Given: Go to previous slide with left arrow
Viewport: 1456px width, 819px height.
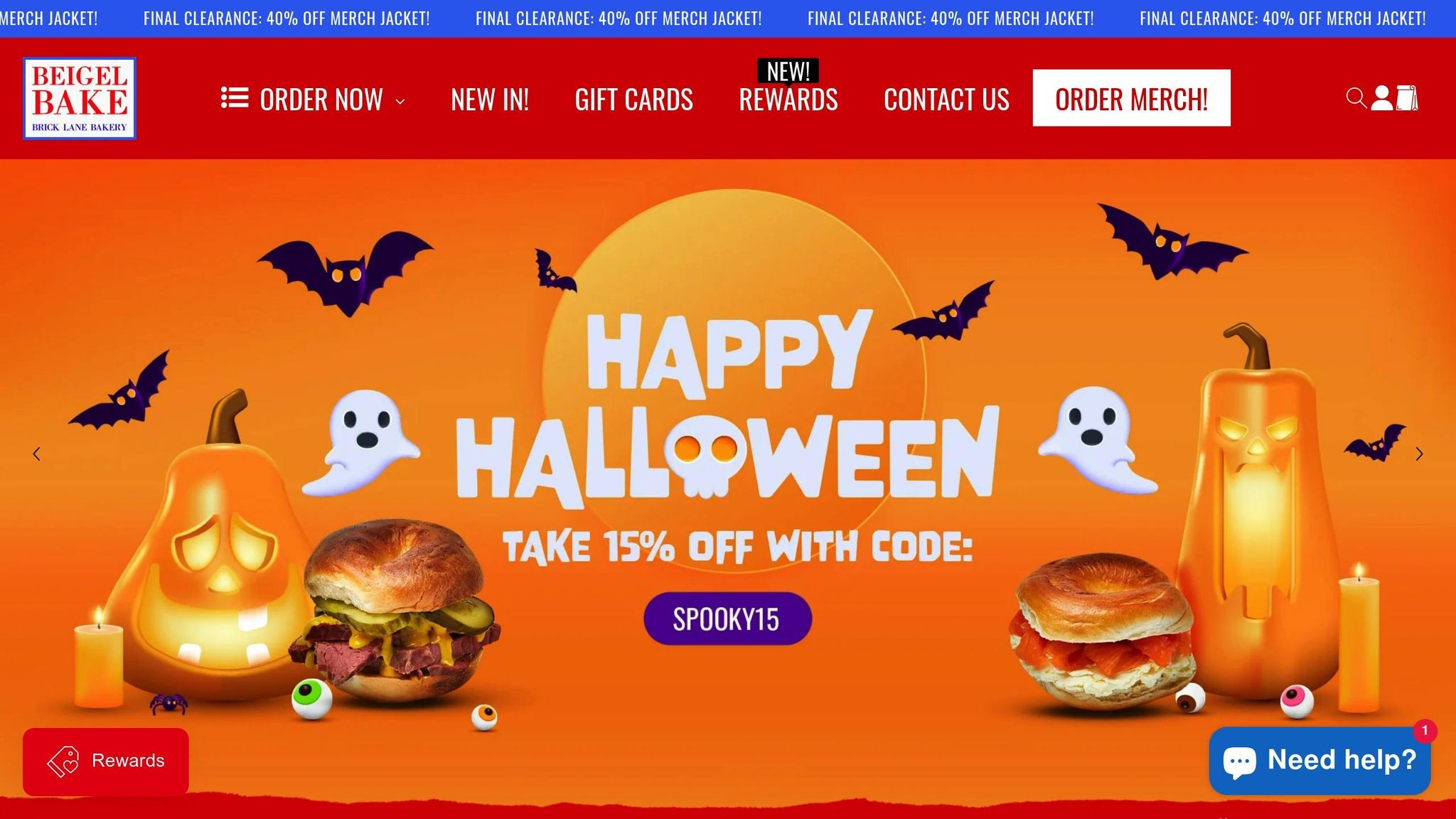Looking at the screenshot, I should click(x=36, y=454).
